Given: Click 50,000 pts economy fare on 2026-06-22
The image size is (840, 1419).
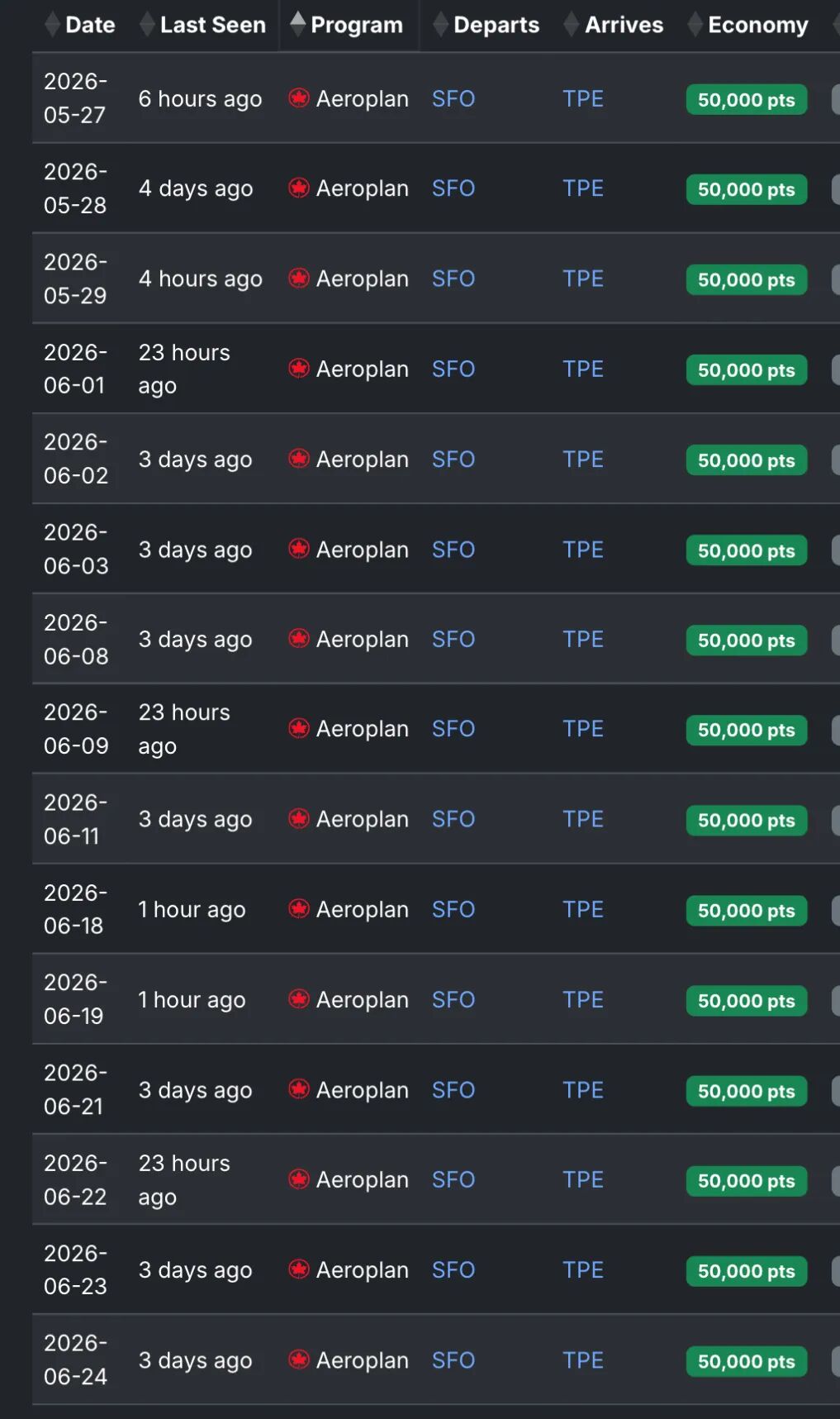Looking at the screenshot, I should pos(746,1180).
